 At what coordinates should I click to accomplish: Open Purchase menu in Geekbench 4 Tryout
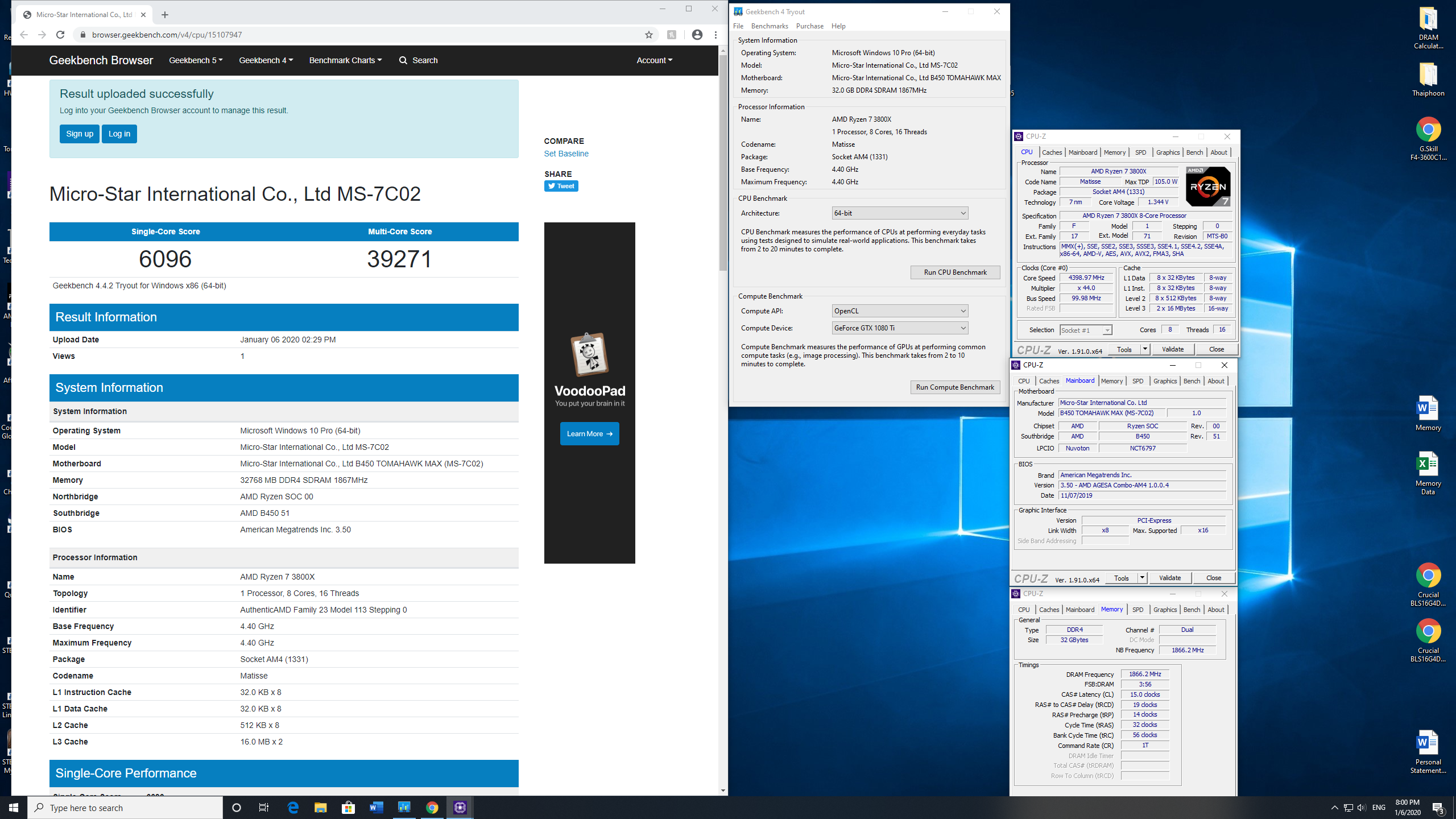pyautogui.click(x=809, y=26)
